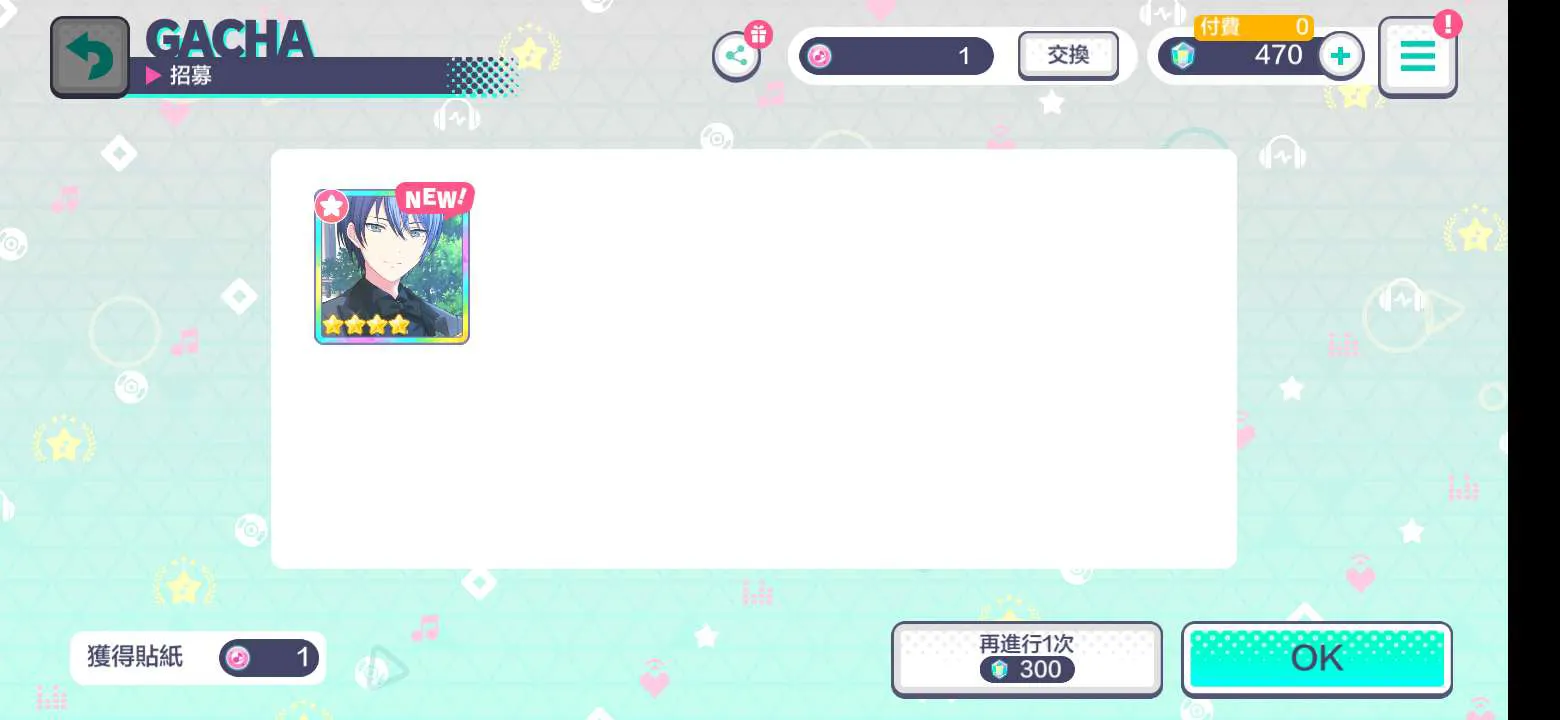This screenshot has height=720, width=1560.
Task: Tap the crystal icon beside 300 cost
Action: coord(999,669)
